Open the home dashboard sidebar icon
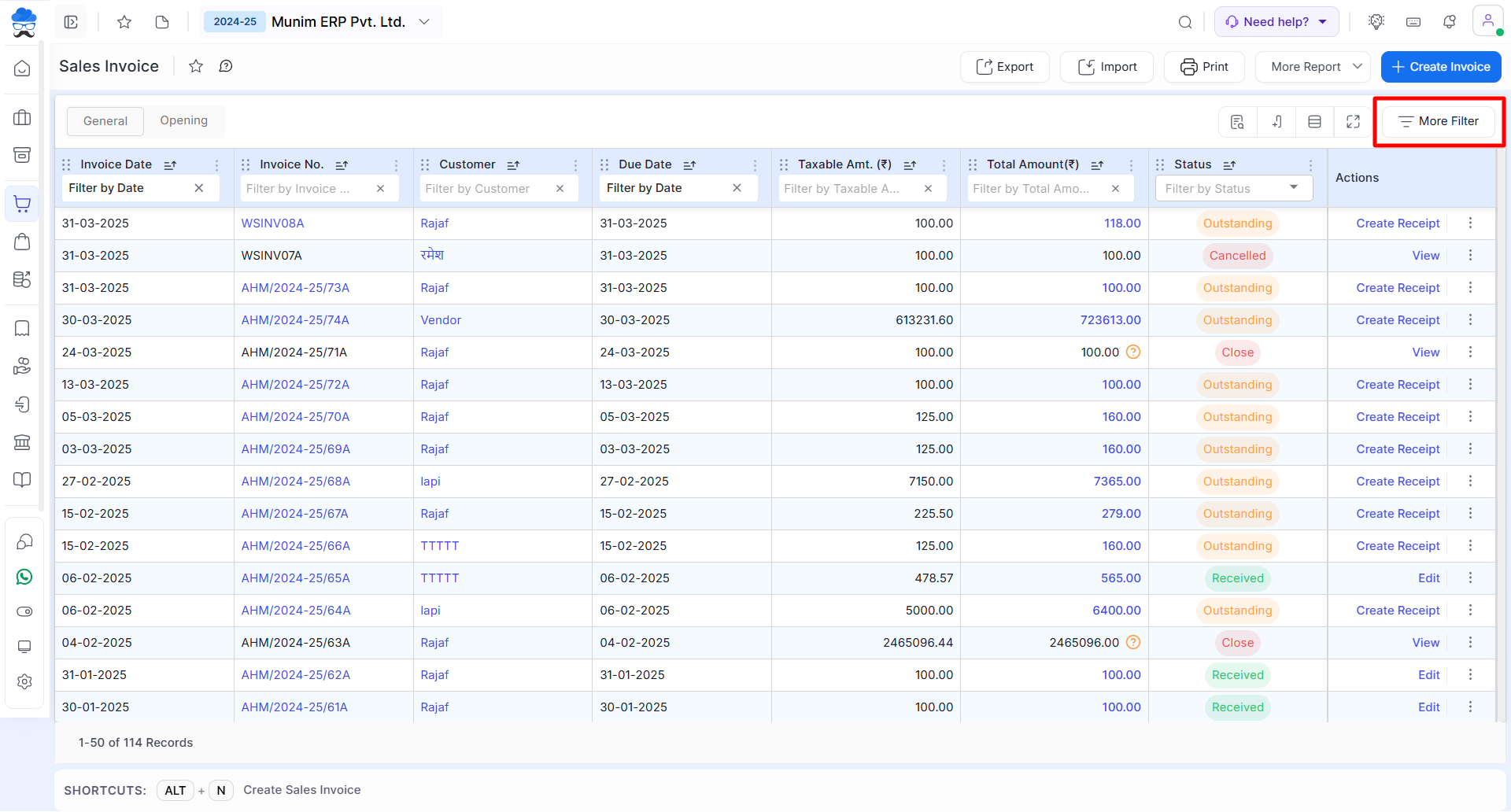 22,68
